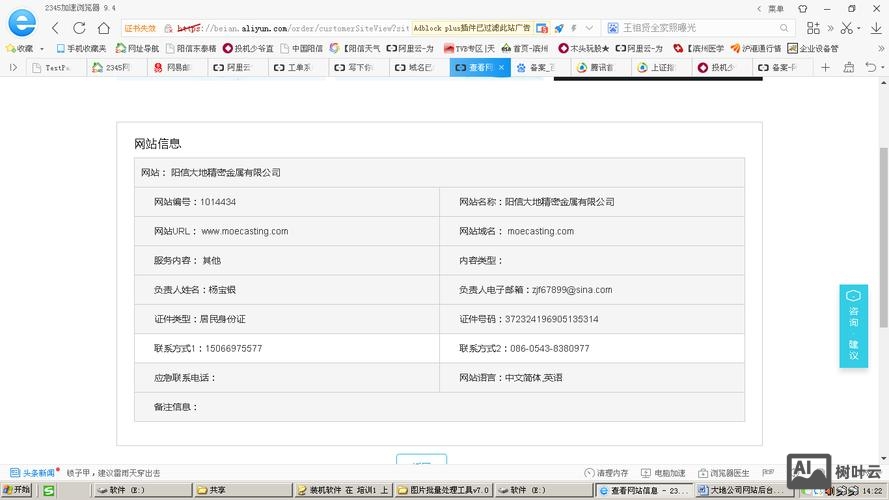Click the skin (shirt) icon in title bar

(802, 8)
